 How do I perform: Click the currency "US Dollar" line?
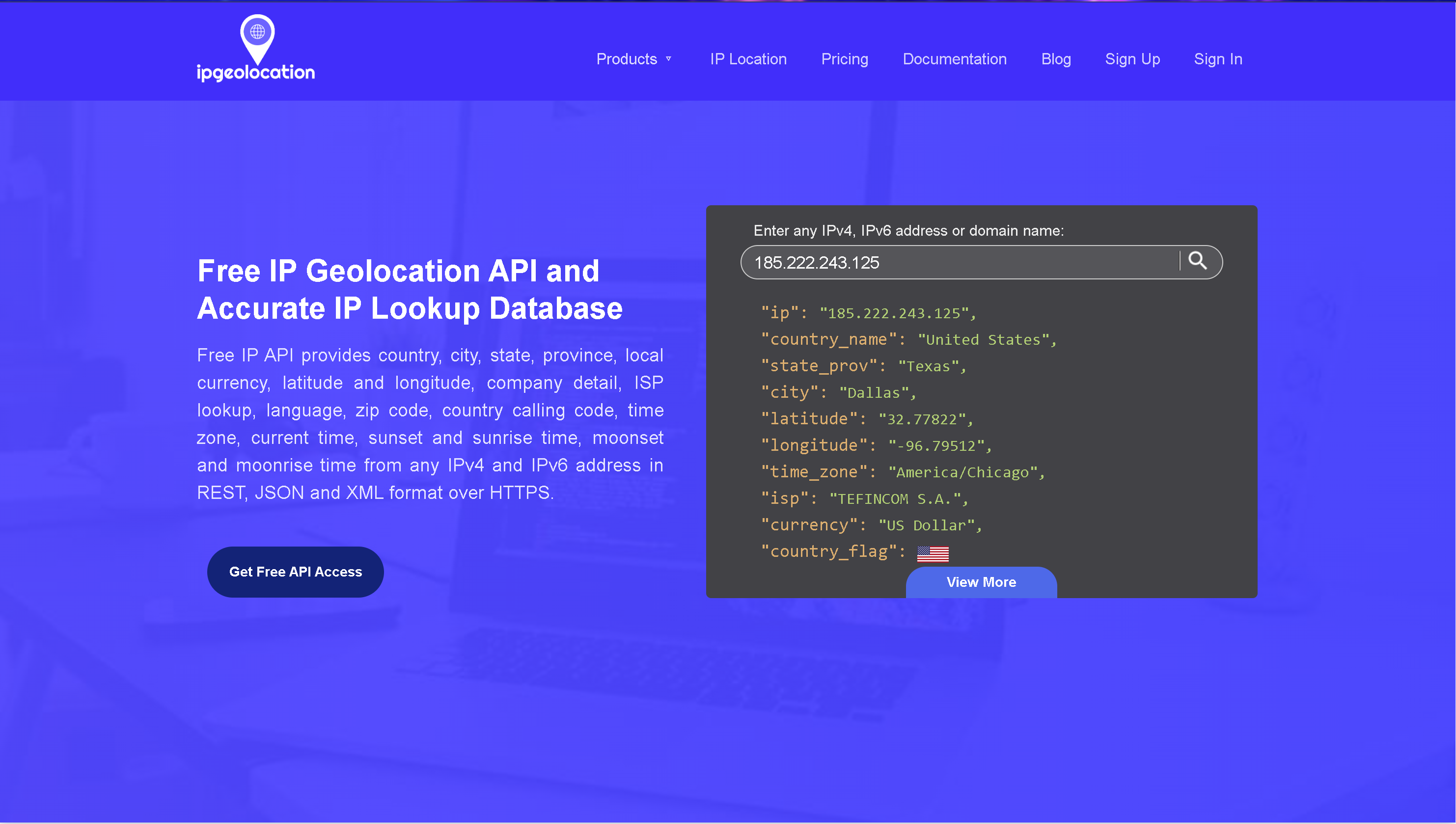872,525
